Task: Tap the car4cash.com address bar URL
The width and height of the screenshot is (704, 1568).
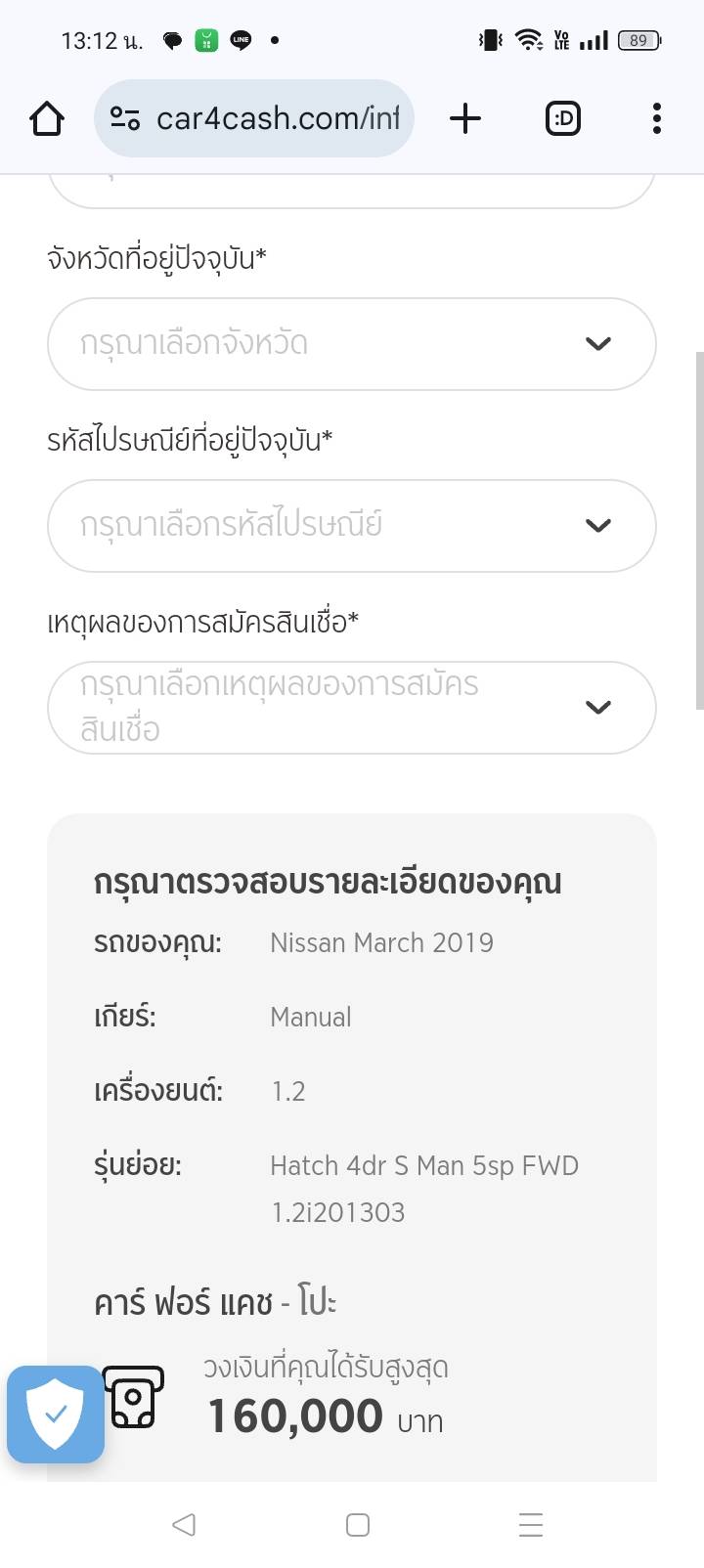Action: pos(278,119)
